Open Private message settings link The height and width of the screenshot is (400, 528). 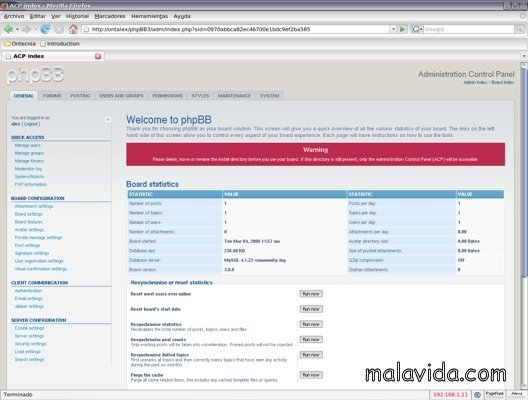38,237
